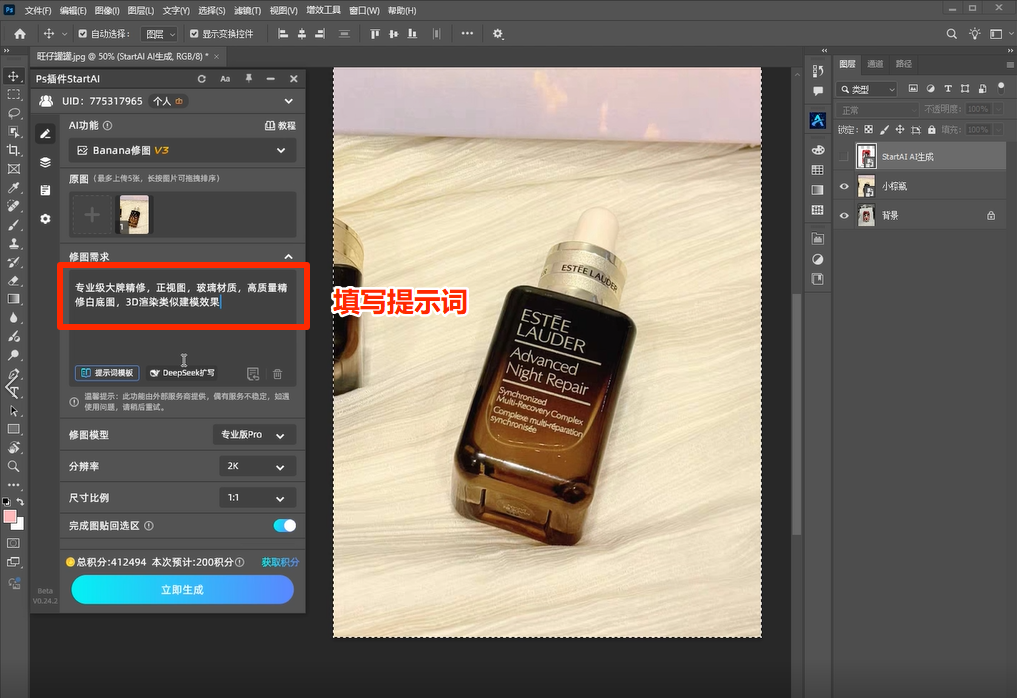Open the 增效工具 menu
Screen dimensions: 1017x698
tap(323, 10)
